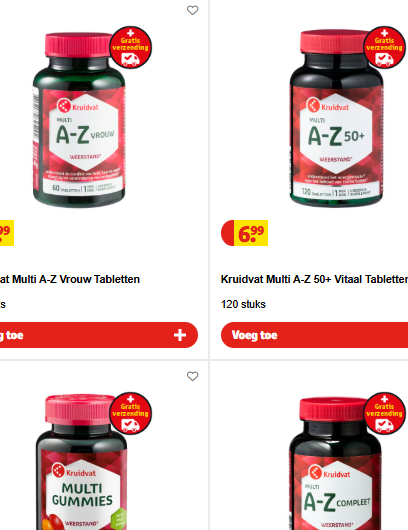Toggle wishlist heart on Multi Gummies product
Screen dimensions: 408x530
[x=193, y=376]
